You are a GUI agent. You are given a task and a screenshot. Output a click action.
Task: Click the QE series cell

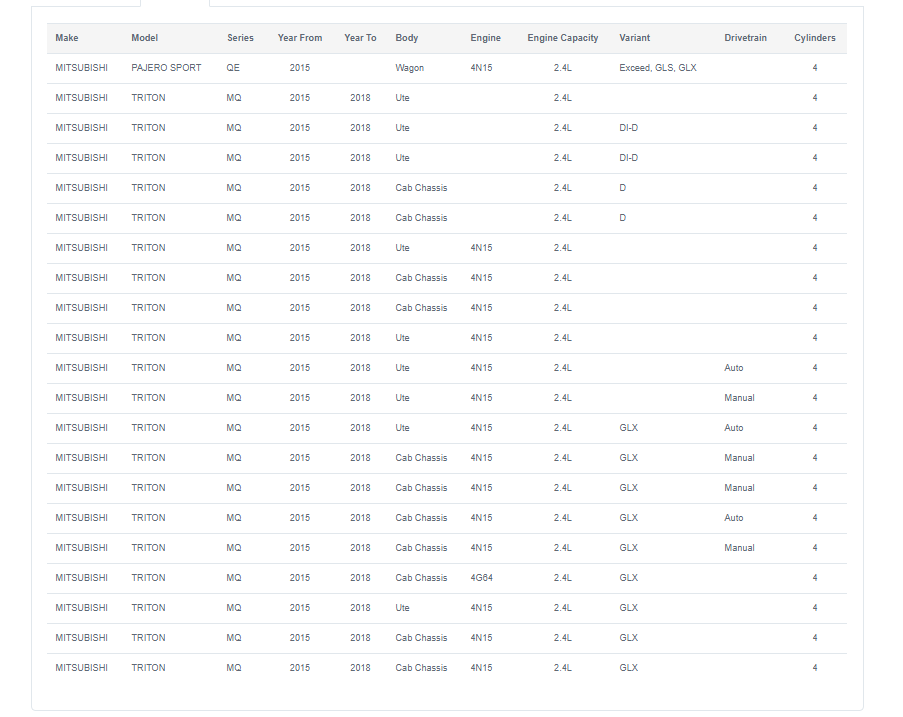pos(233,68)
